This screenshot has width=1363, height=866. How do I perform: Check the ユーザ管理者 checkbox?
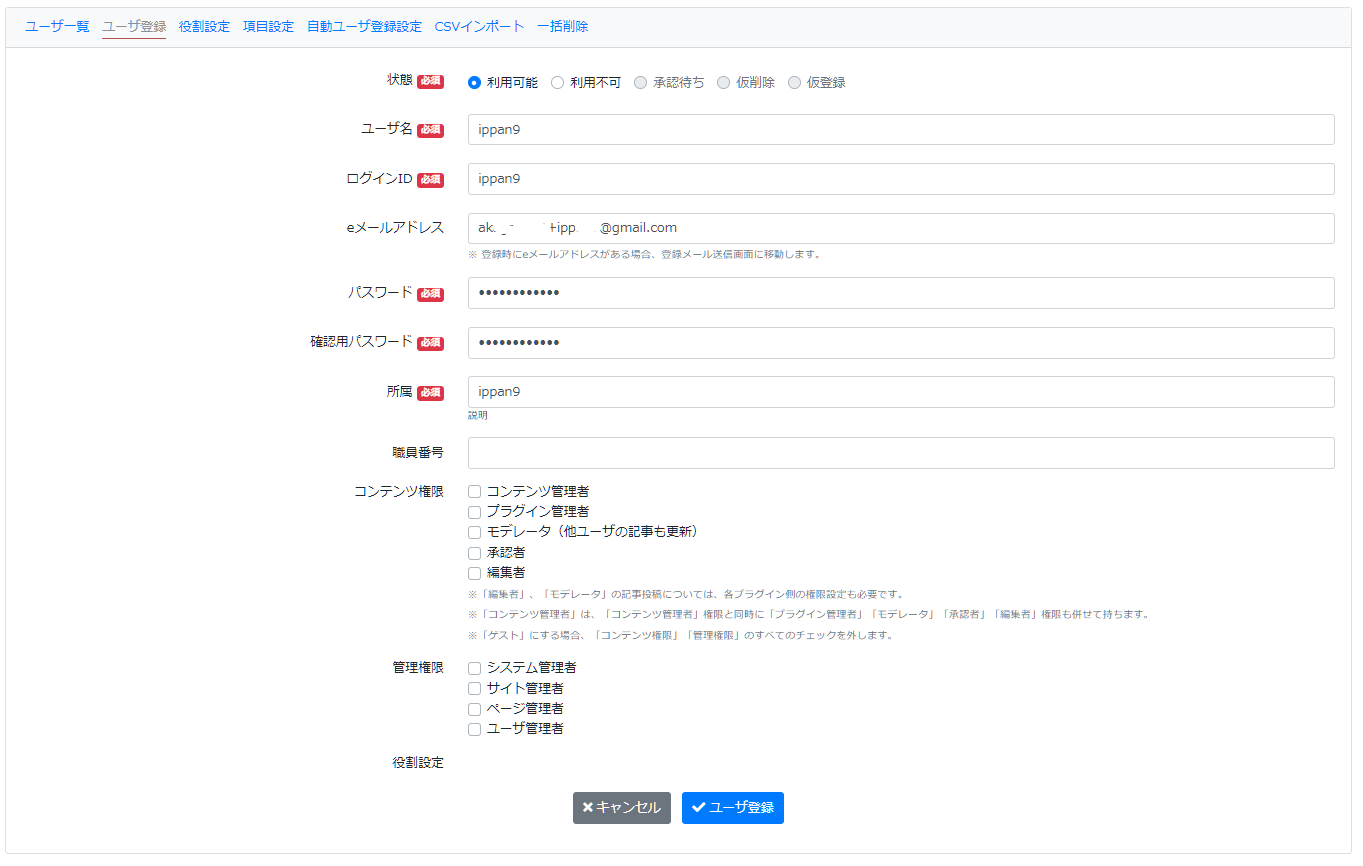click(474, 729)
